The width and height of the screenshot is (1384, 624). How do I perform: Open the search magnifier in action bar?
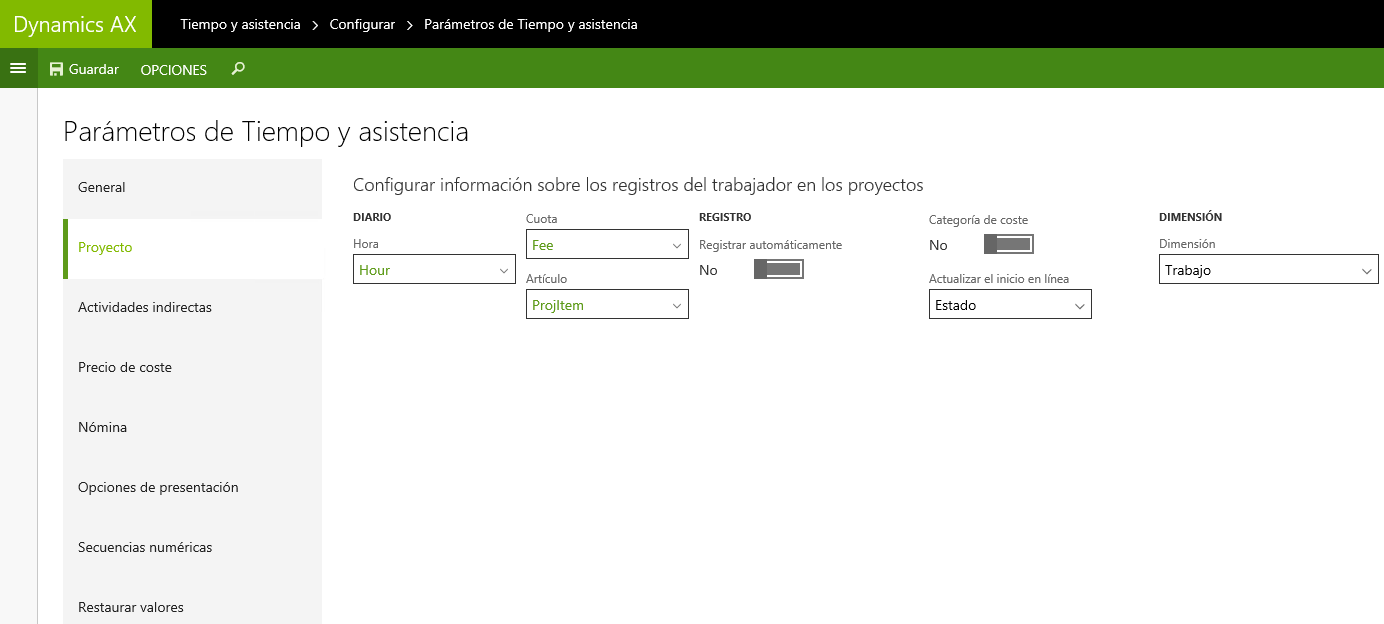click(238, 68)
